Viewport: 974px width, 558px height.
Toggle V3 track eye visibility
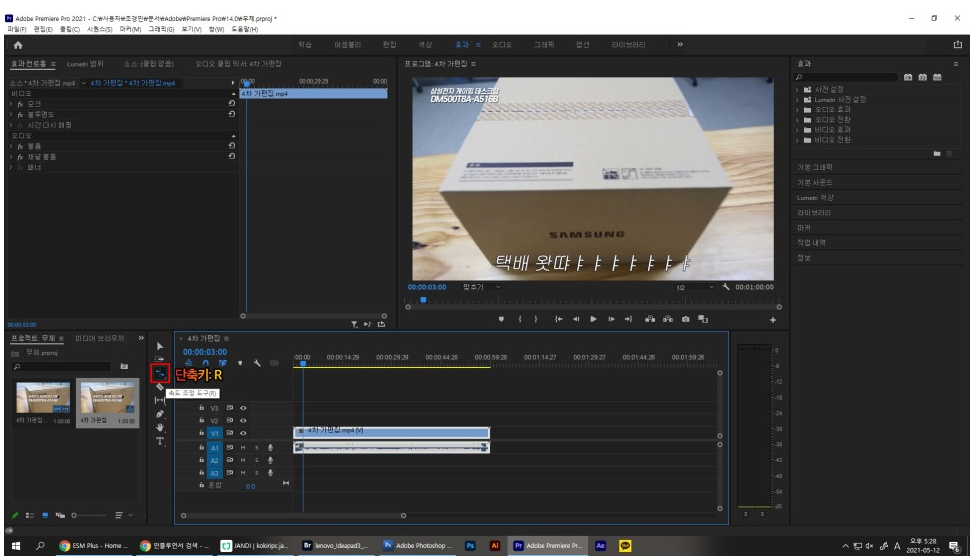[244, 408]
